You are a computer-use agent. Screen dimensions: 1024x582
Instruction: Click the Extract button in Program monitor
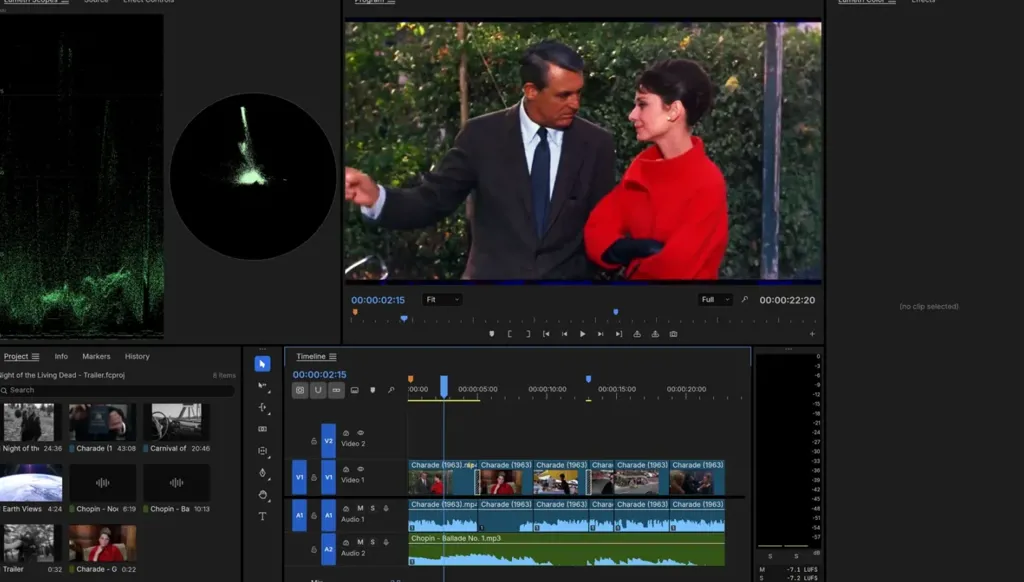(655, 334)
